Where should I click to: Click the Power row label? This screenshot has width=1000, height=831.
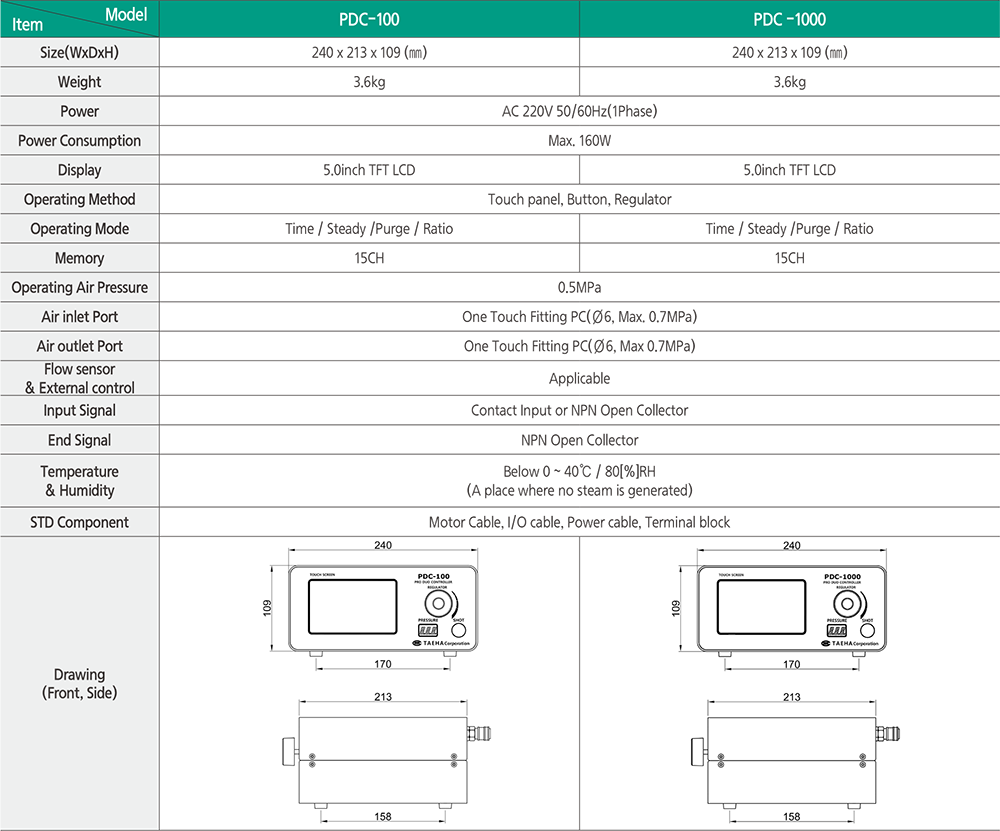coord(79,111)
